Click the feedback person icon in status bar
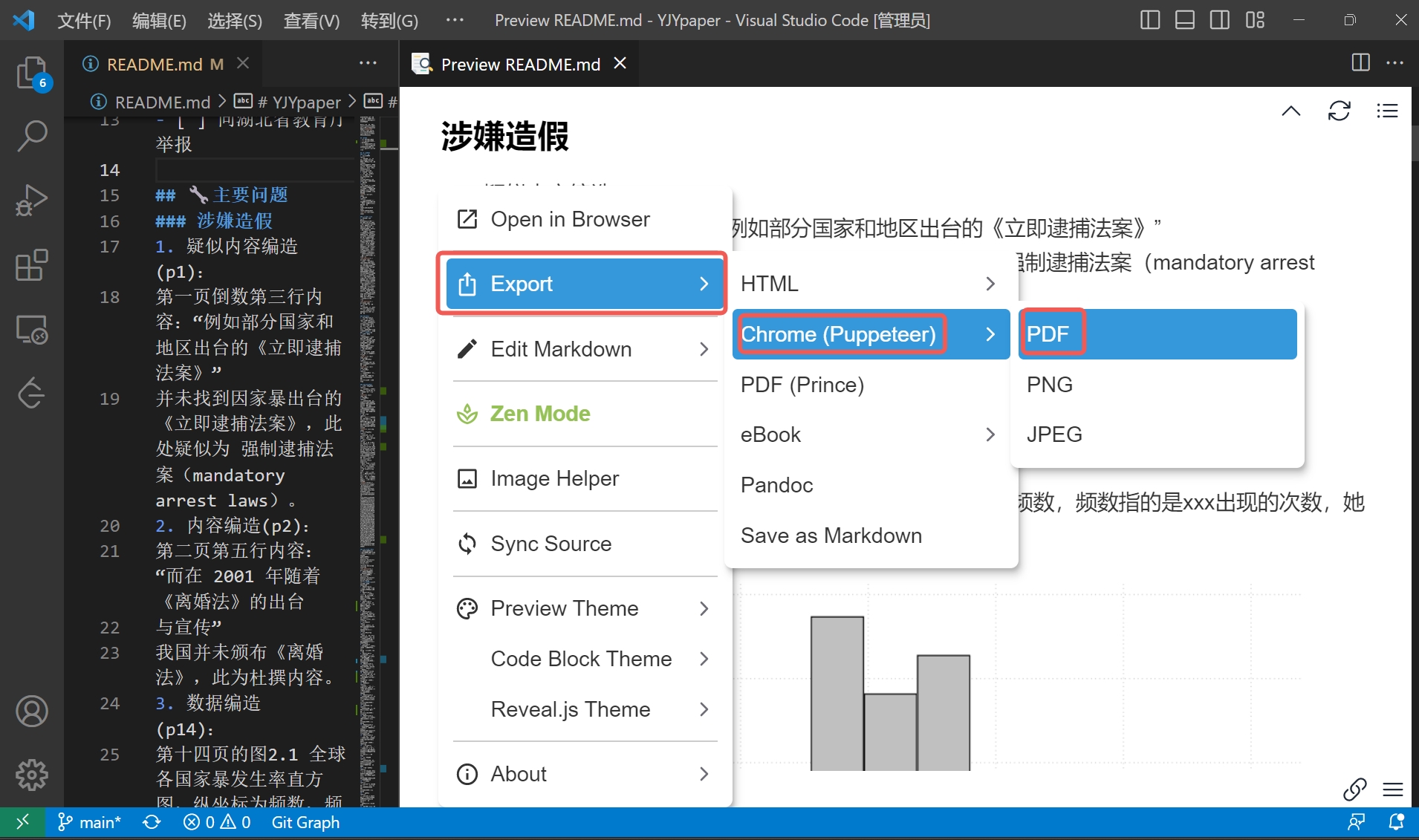The image size is (1419, 840). 1357,822
